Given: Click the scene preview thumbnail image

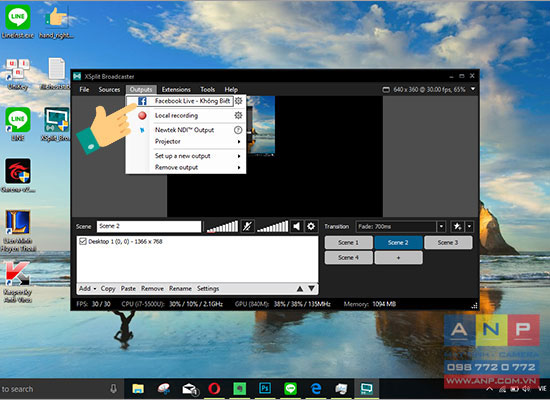Looking at the screenshot, I should click(x=261, y=126).
